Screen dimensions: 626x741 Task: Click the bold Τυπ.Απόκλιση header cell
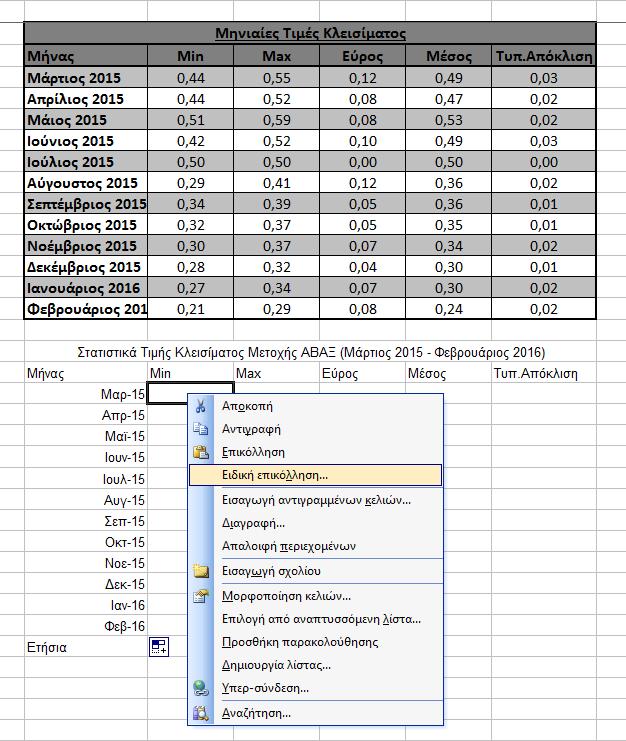[544, 56]
